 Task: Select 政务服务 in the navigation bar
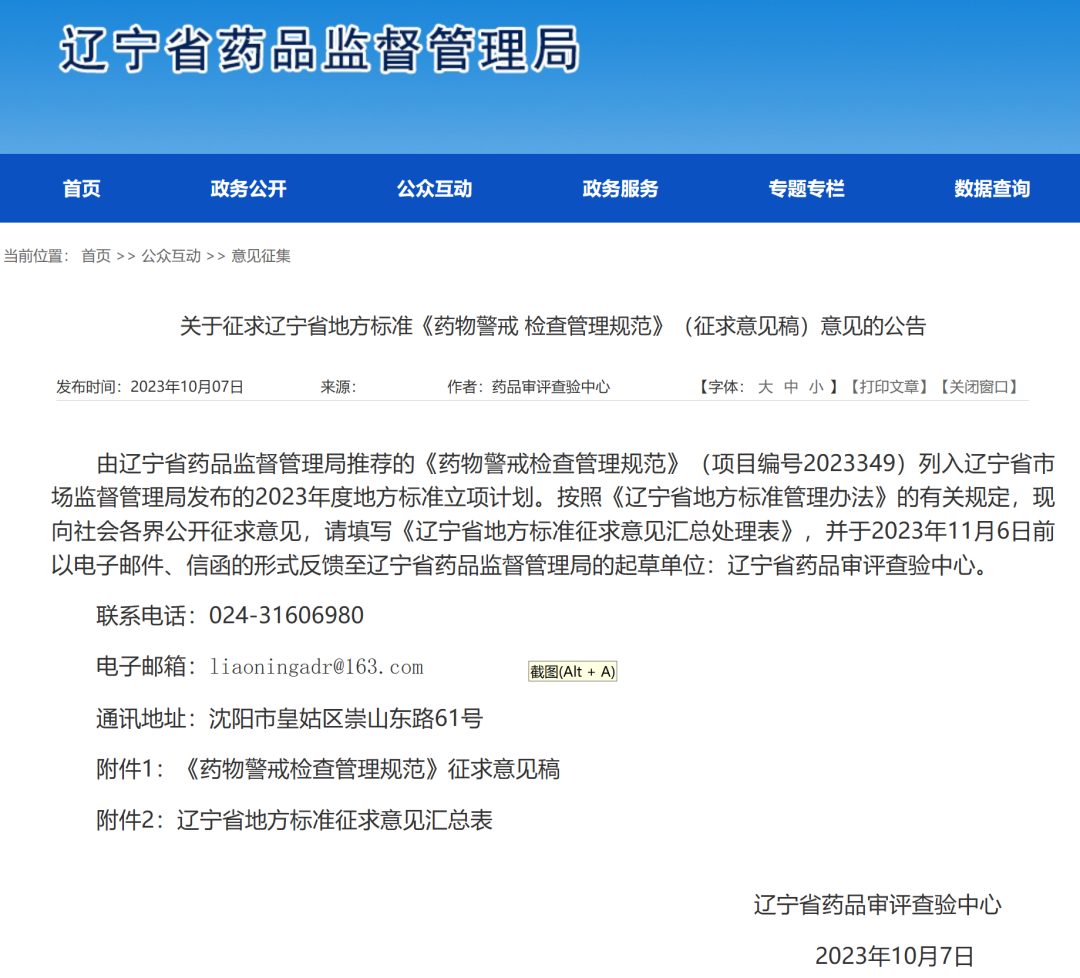click(x=620, y=189)
